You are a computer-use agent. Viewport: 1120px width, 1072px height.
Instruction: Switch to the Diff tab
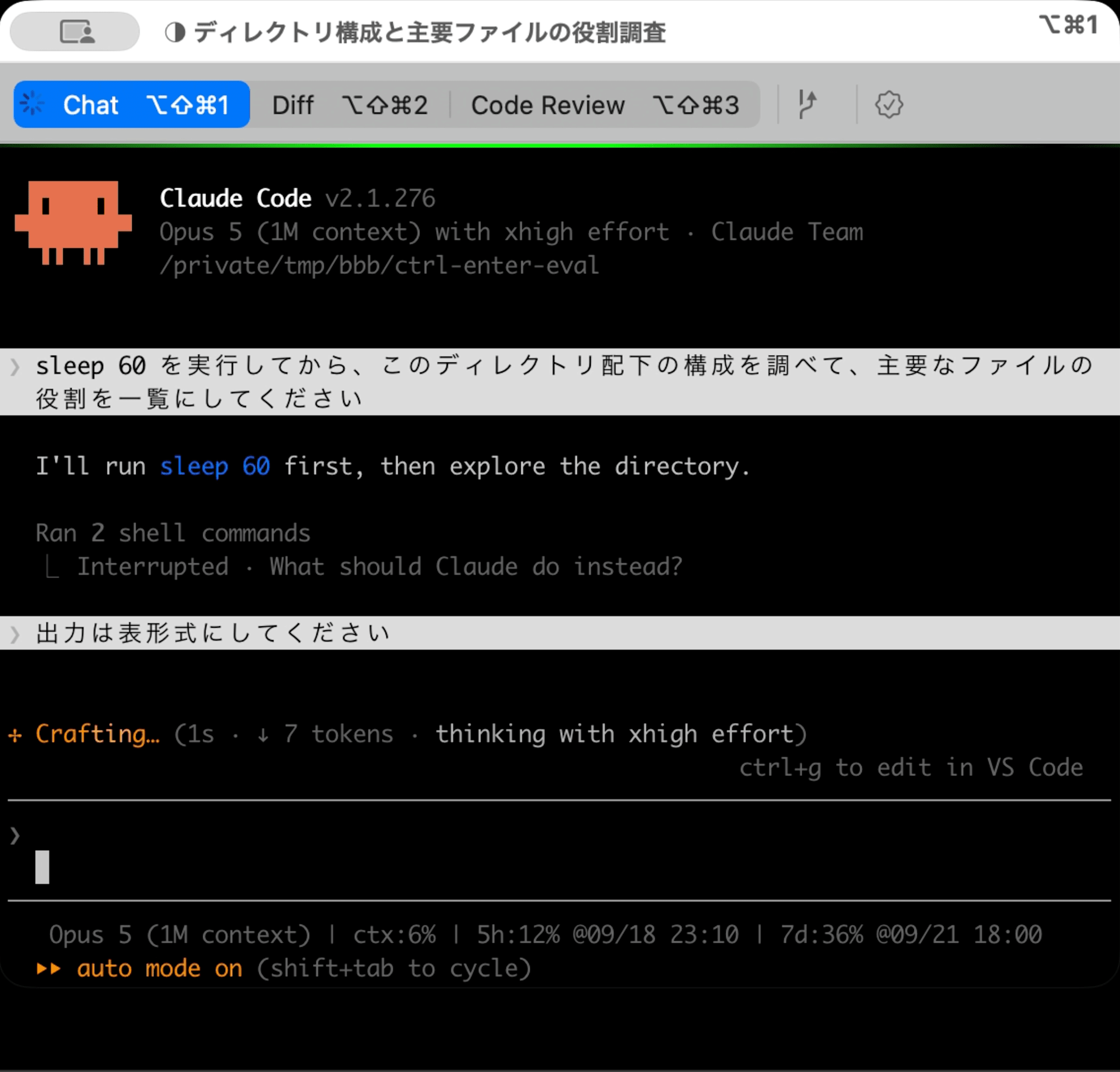pos(349,105)
